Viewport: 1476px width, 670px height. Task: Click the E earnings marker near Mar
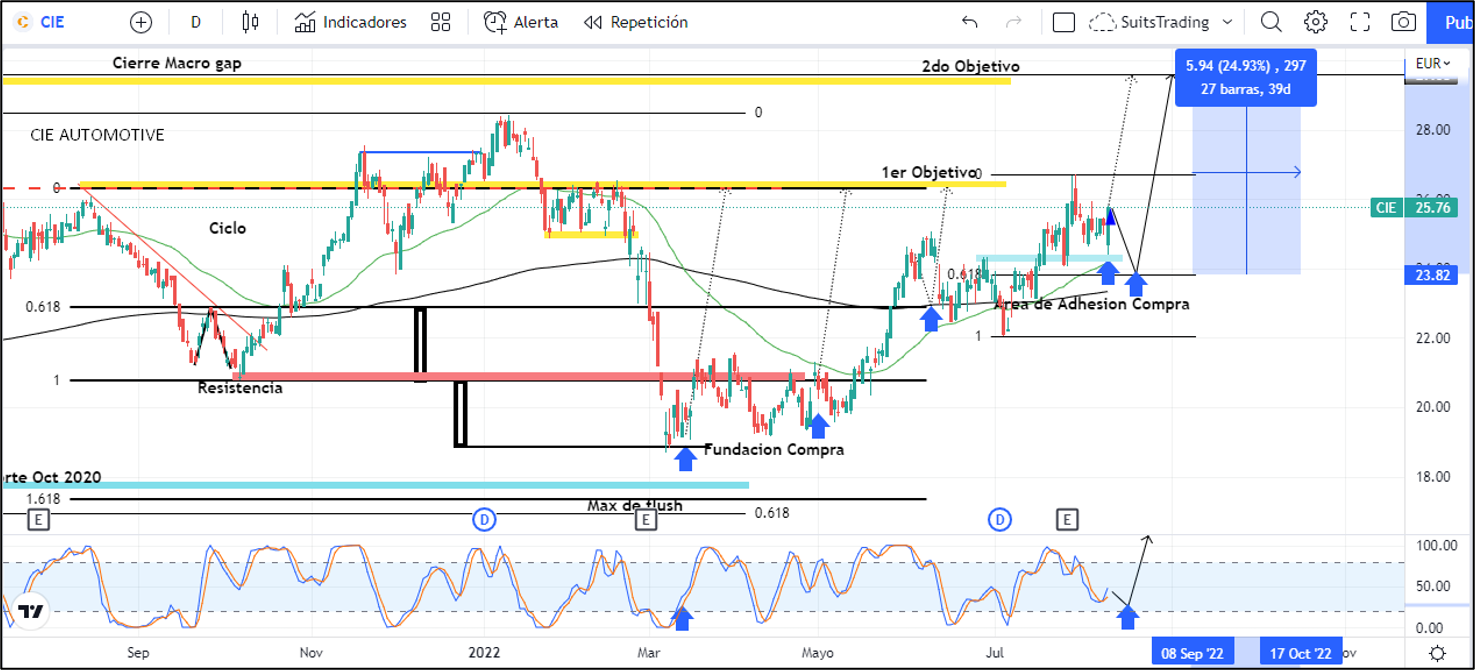(645, 519)
